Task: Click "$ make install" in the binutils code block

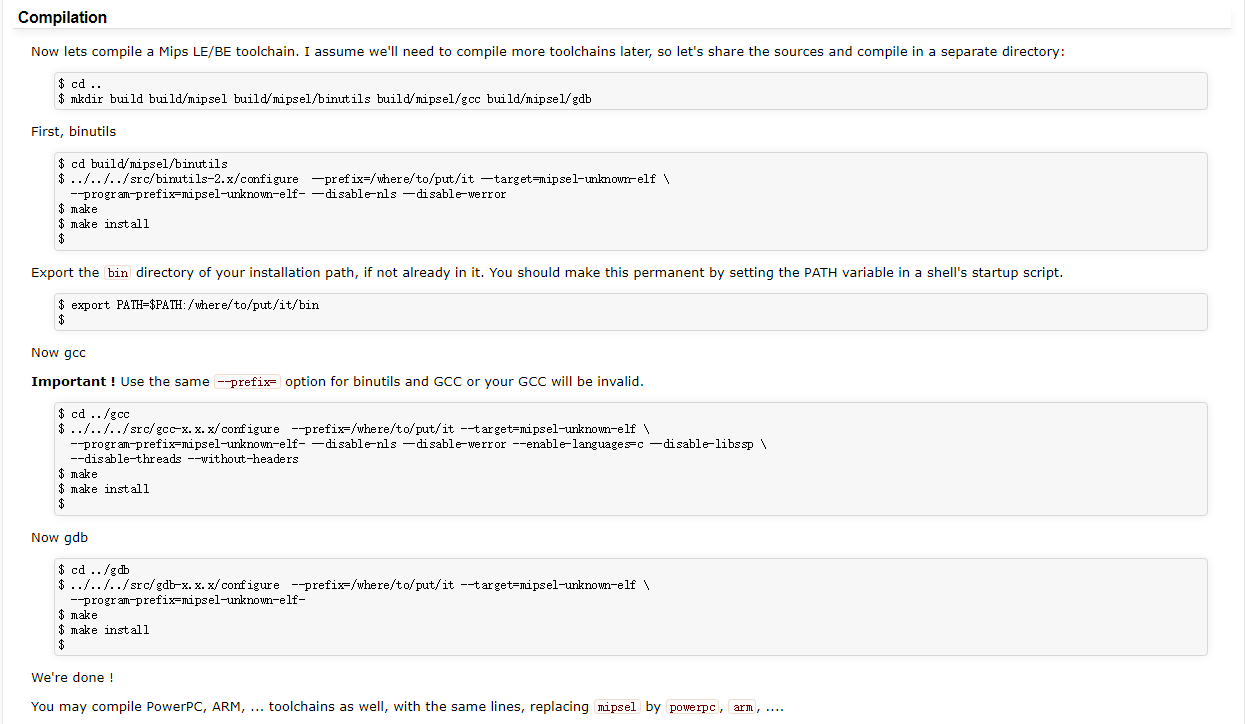Action: coord(104,224)
